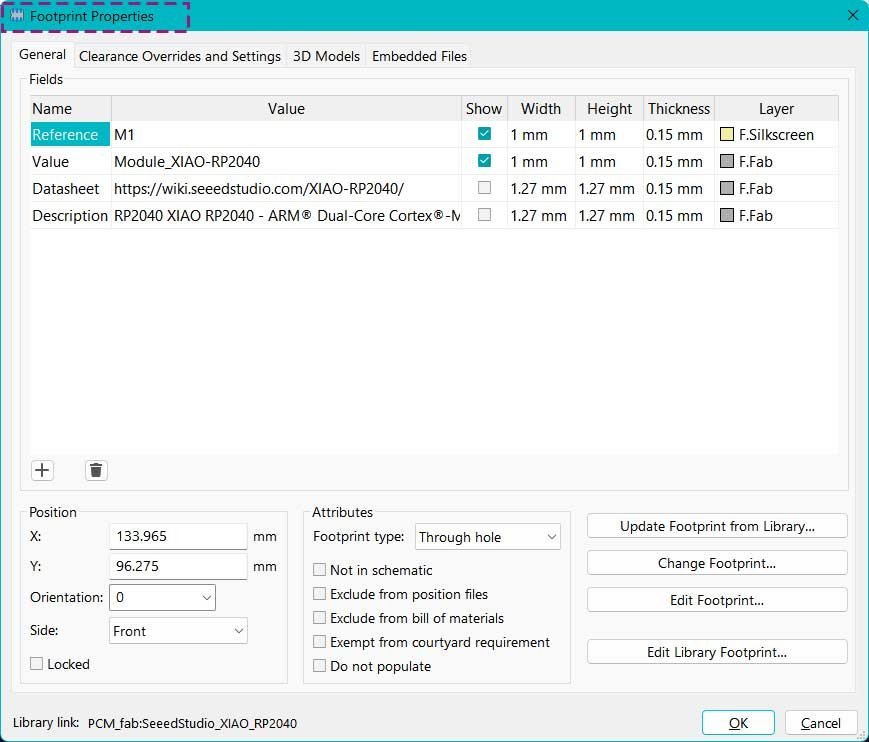Click the Footprint Properties title bar icon
Screen dimensions: 869x742
(17, 16)
